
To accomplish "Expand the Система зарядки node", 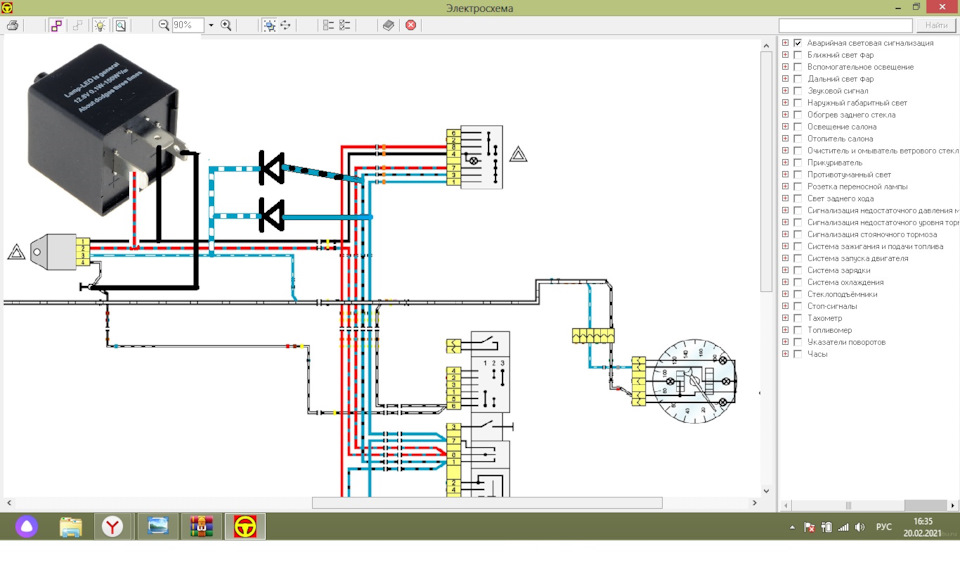I will click(x=786, y=270).
